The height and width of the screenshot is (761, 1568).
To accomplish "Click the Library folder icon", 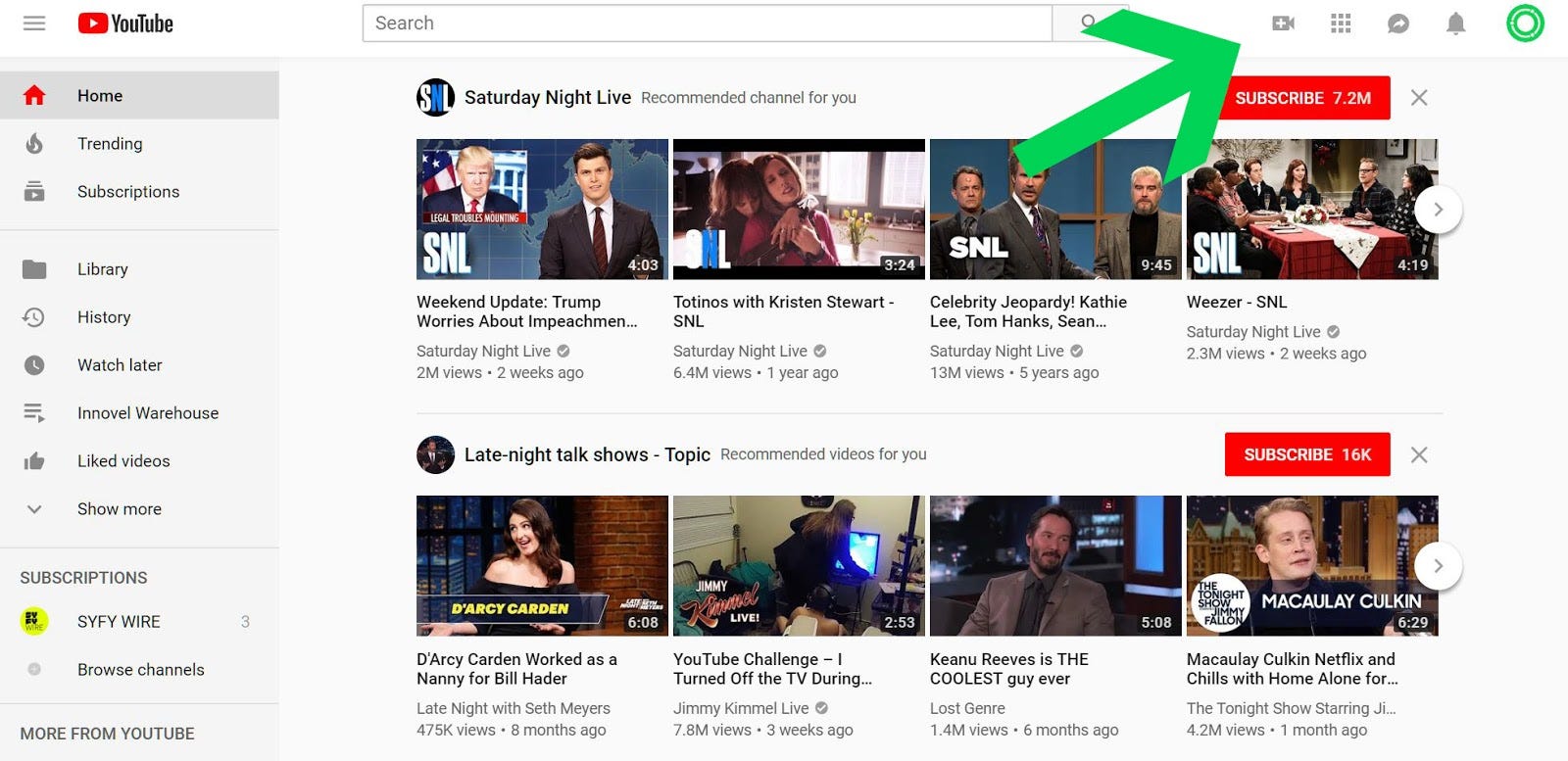I will pos(34,268).
